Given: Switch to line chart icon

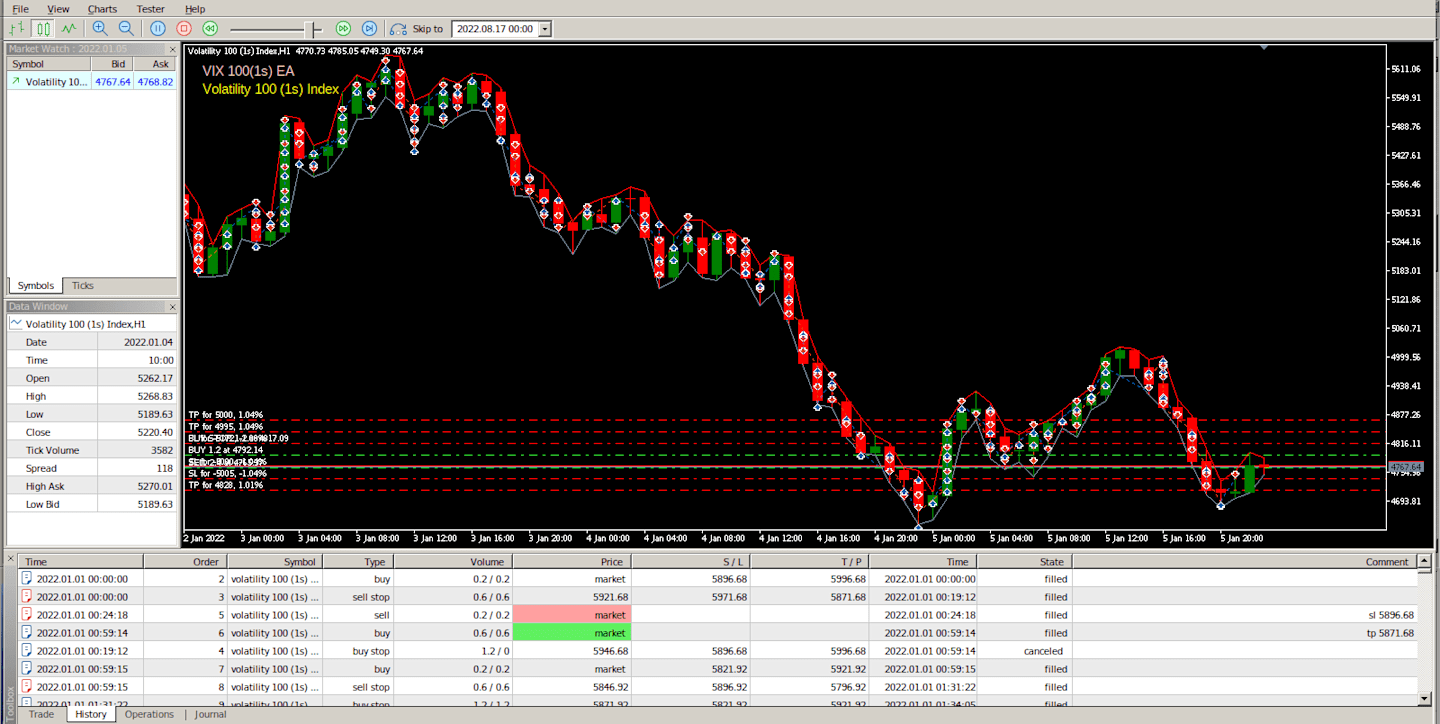Looking at the screenshot, I should (x=68, y=29).
